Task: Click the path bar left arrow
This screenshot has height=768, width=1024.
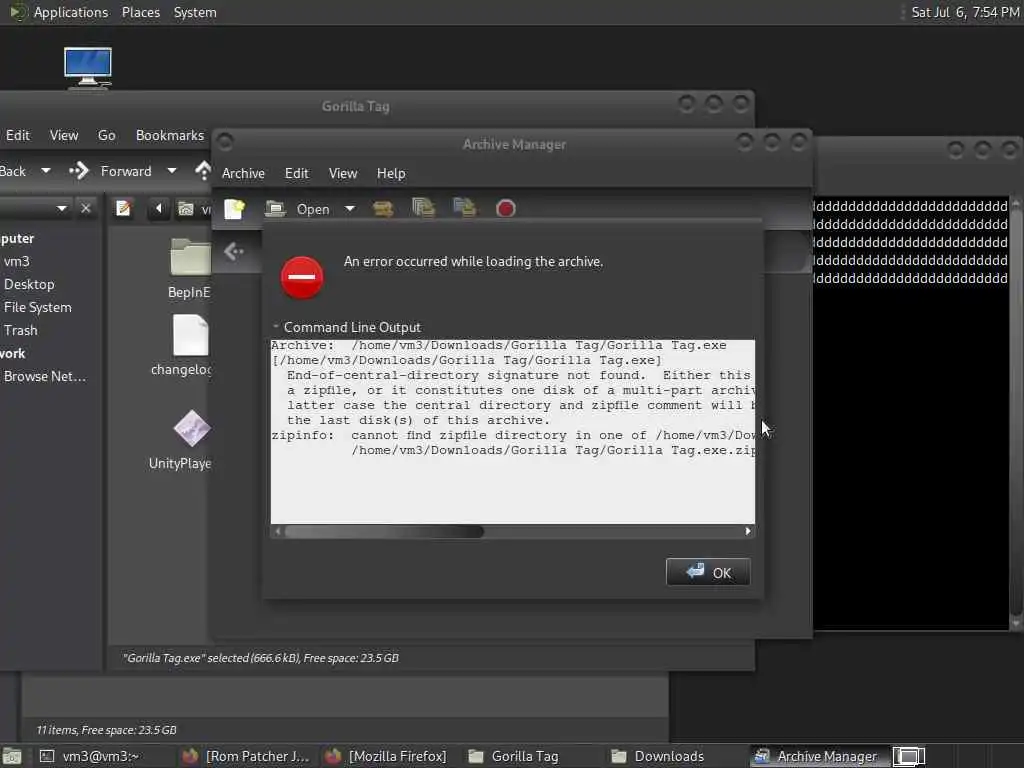Action: [x=158, y=208]
